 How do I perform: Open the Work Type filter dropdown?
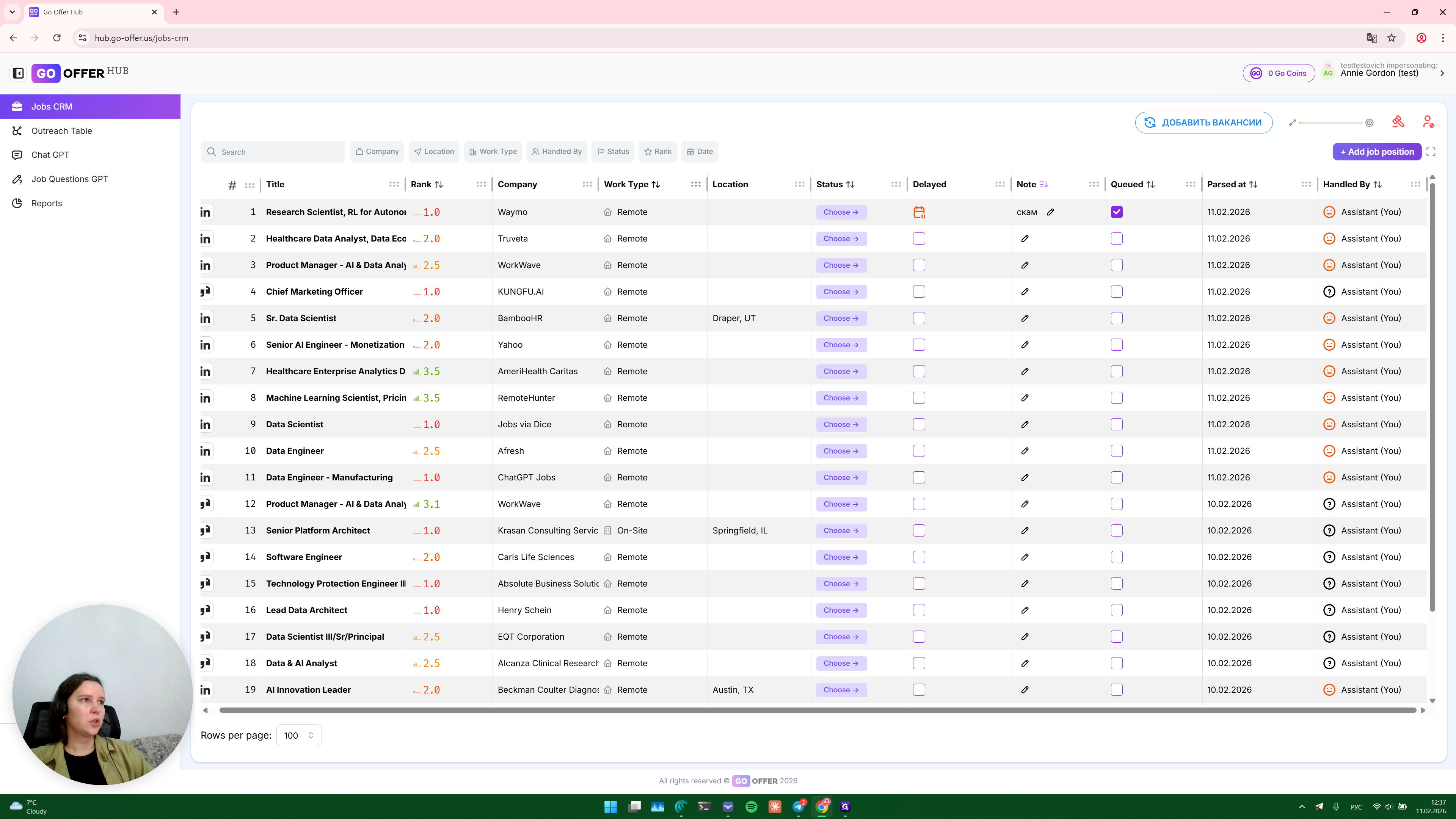point(493,152)
